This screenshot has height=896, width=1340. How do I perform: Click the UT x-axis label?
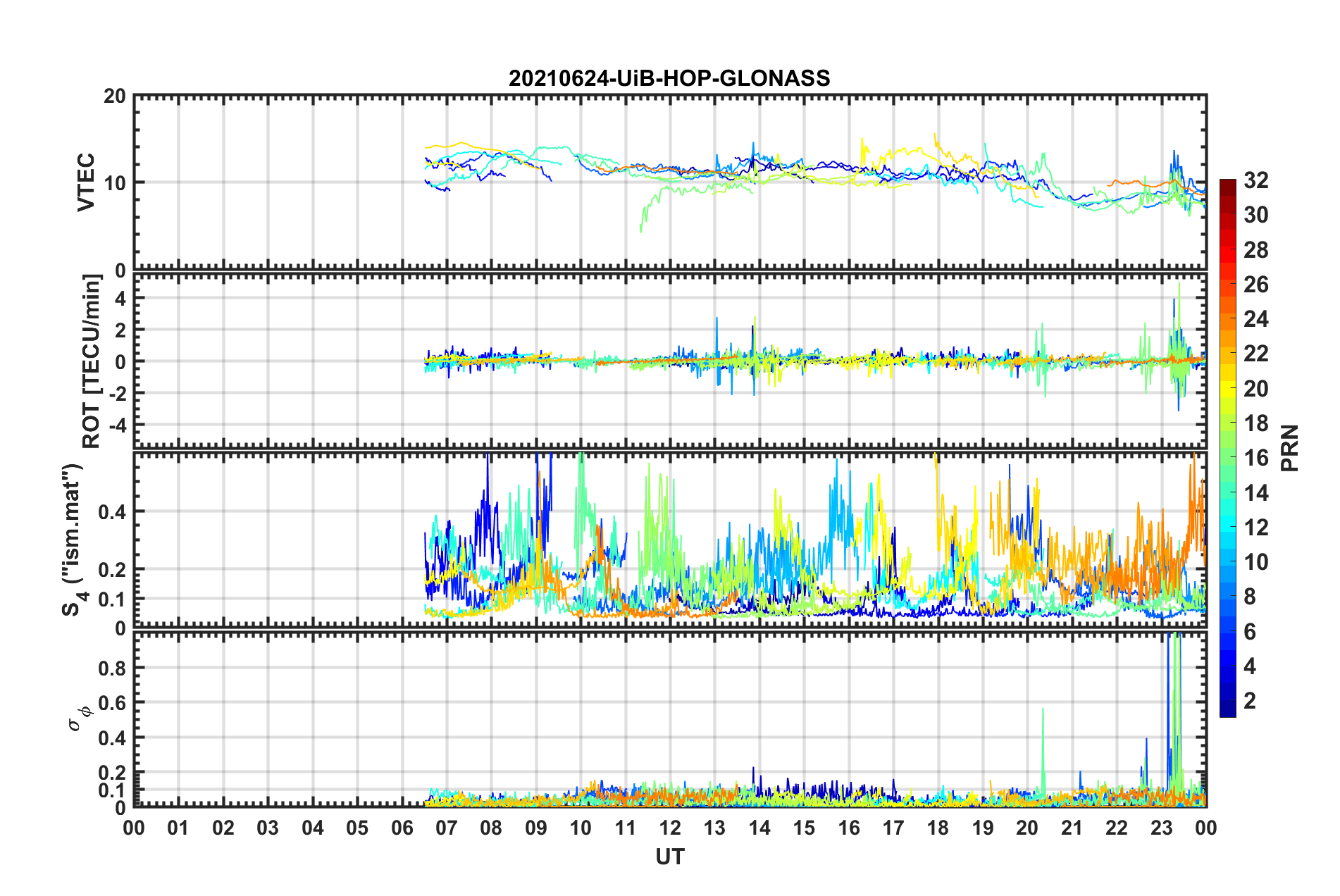(x=670, y=857)
